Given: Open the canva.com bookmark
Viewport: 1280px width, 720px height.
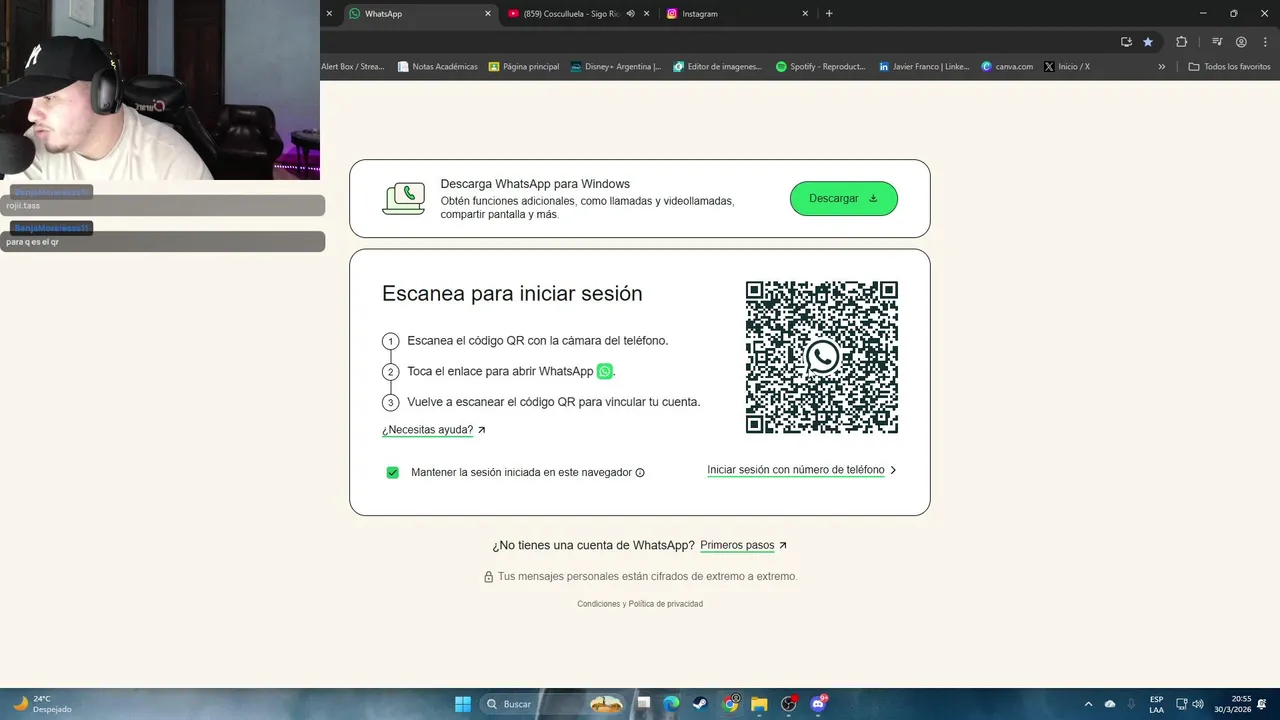Looking at the screenshot, I should (1007, 67).
